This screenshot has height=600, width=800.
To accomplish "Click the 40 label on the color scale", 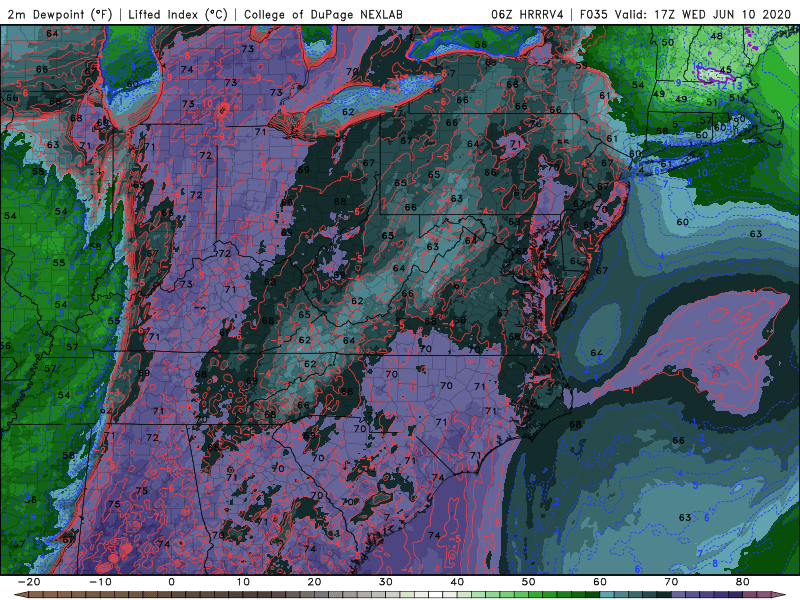I will click(457, 582).
